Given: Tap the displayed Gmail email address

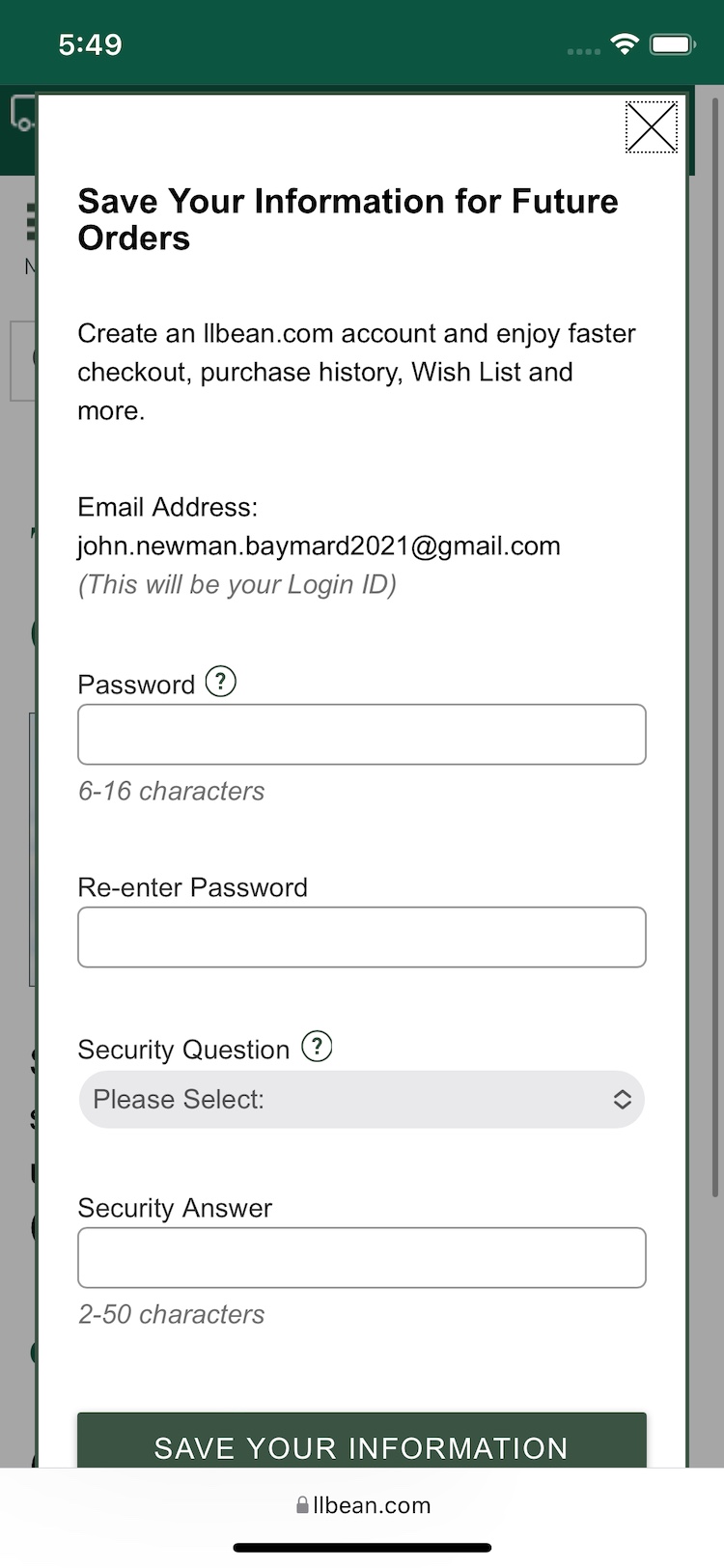Looking at the screenshot, I should [319, 546].
